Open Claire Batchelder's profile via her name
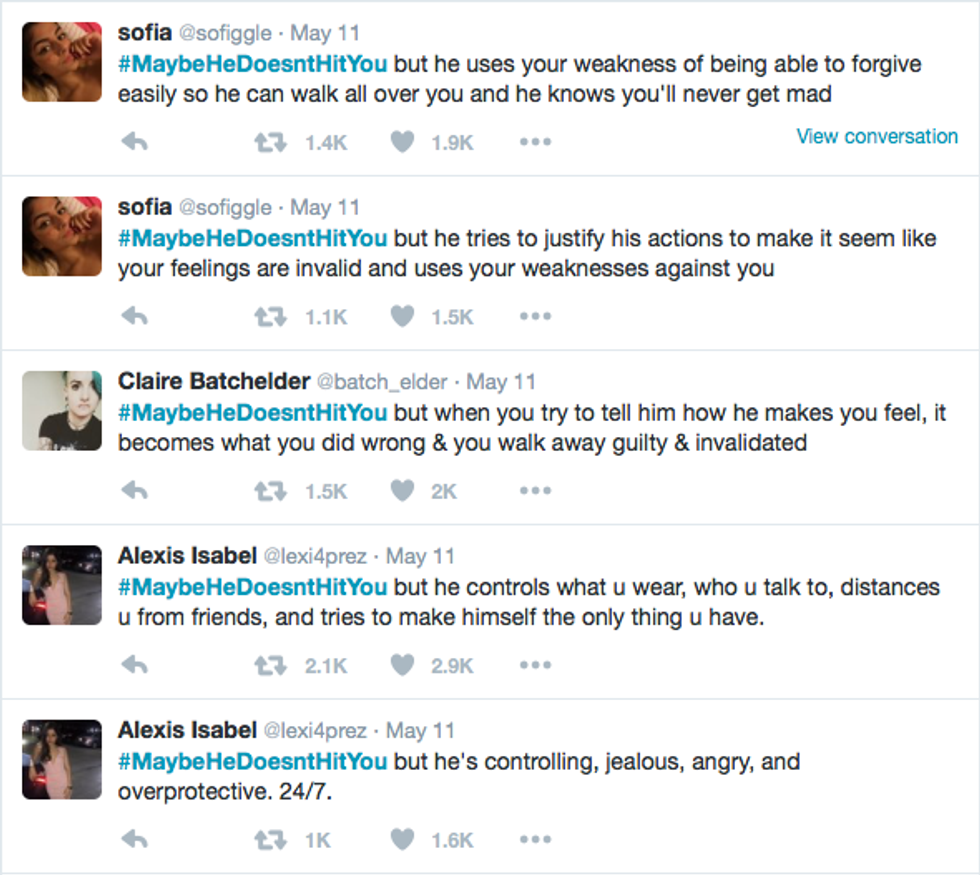The height and width of the screenshot is (875, 980). coord(213,381)
